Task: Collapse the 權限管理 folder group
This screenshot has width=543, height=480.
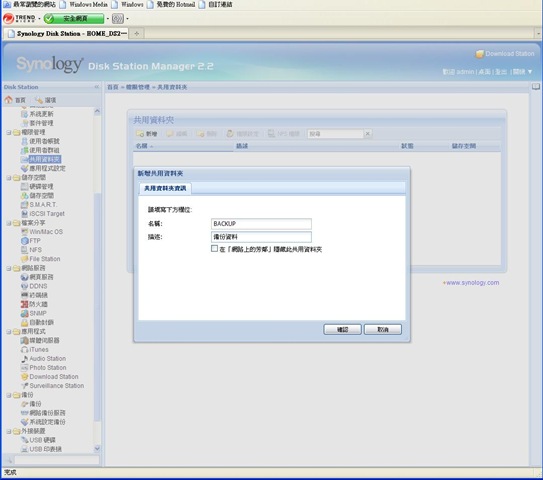Action: 9,132
